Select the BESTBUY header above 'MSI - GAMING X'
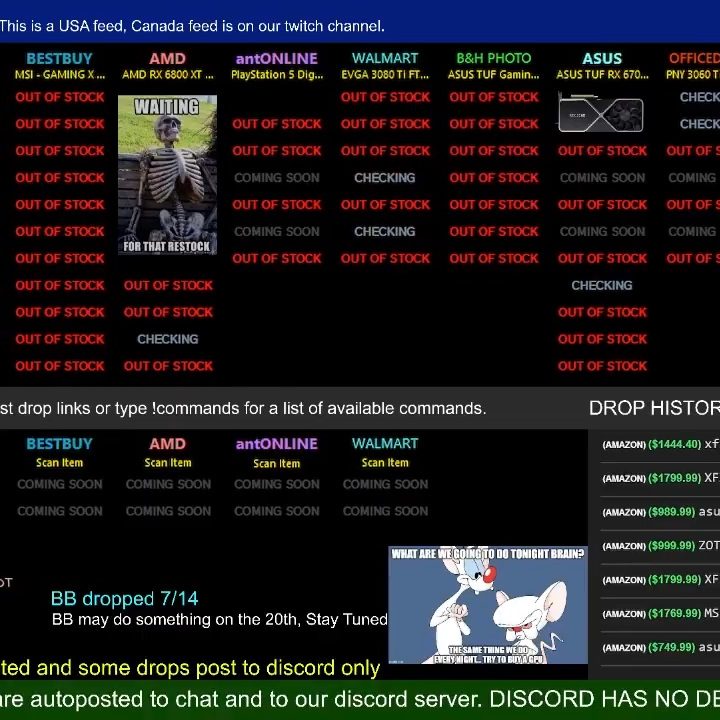This screenshot has height=720, width=720. [x=59, y=58]
